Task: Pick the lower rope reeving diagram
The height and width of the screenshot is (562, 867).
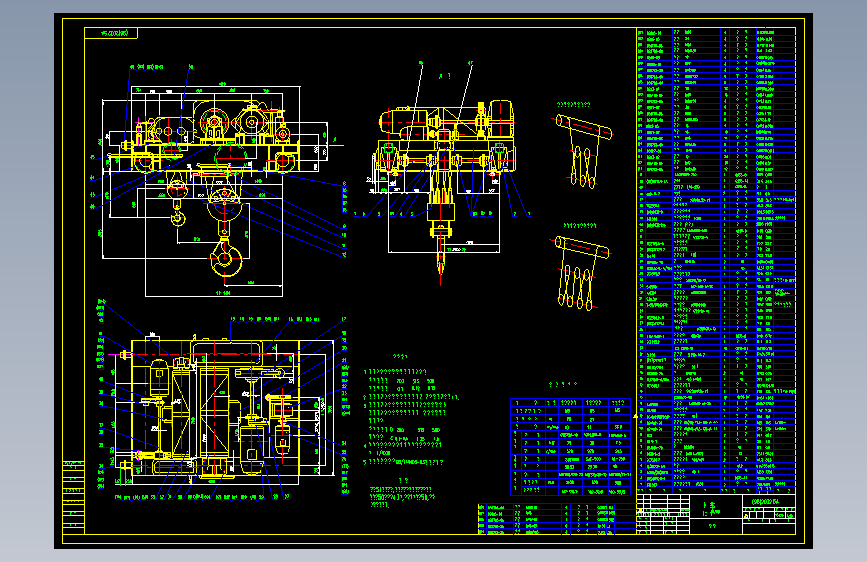Action: tap(579, 272)
